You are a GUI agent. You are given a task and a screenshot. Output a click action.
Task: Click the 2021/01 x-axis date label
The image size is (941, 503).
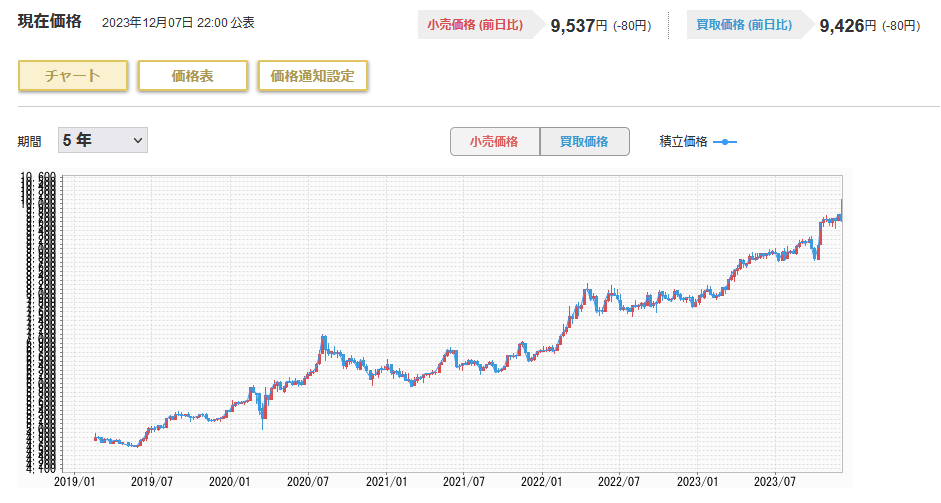coord(387,482)
